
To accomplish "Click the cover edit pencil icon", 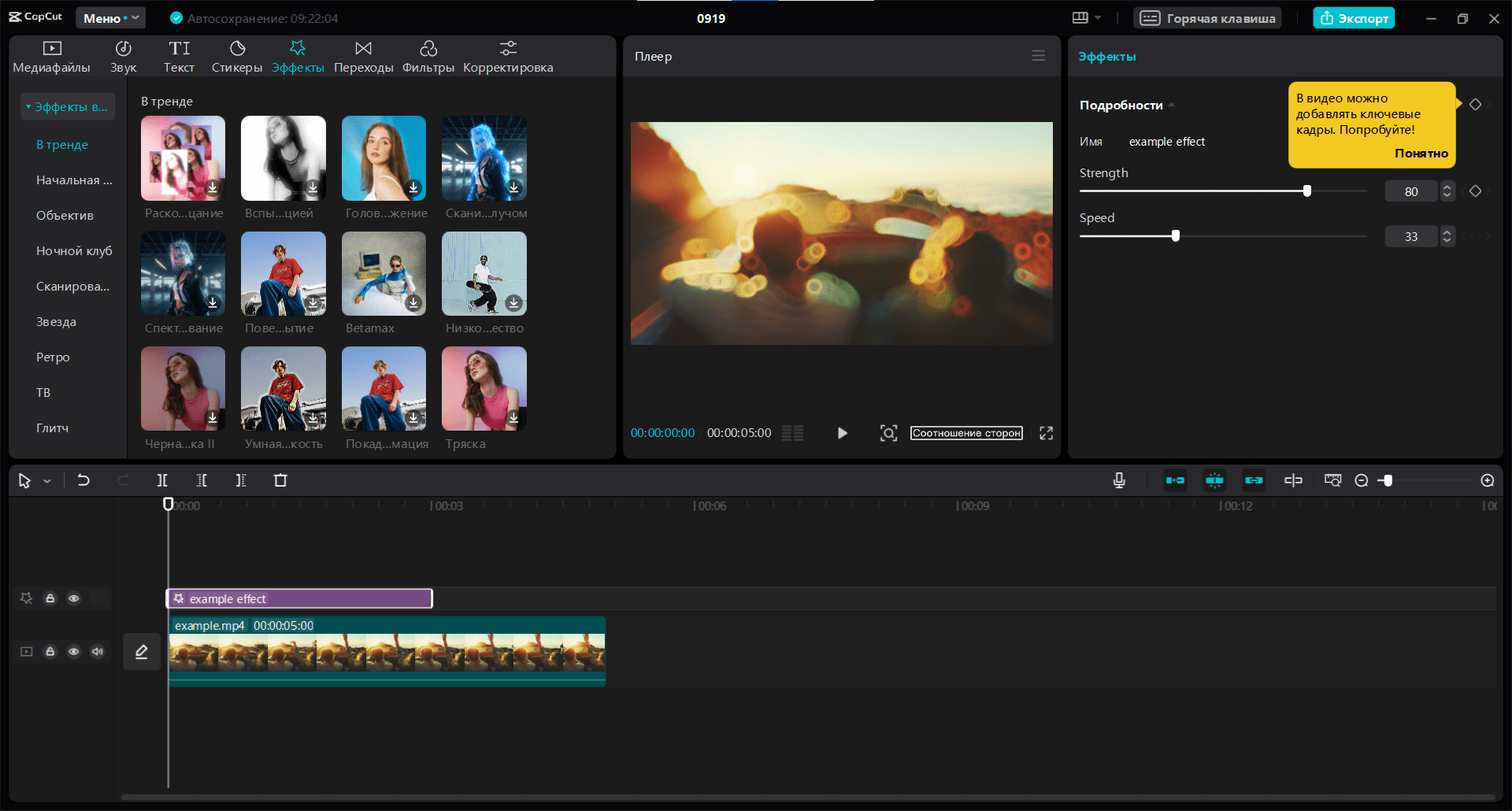I will click(x=142, y=652).
